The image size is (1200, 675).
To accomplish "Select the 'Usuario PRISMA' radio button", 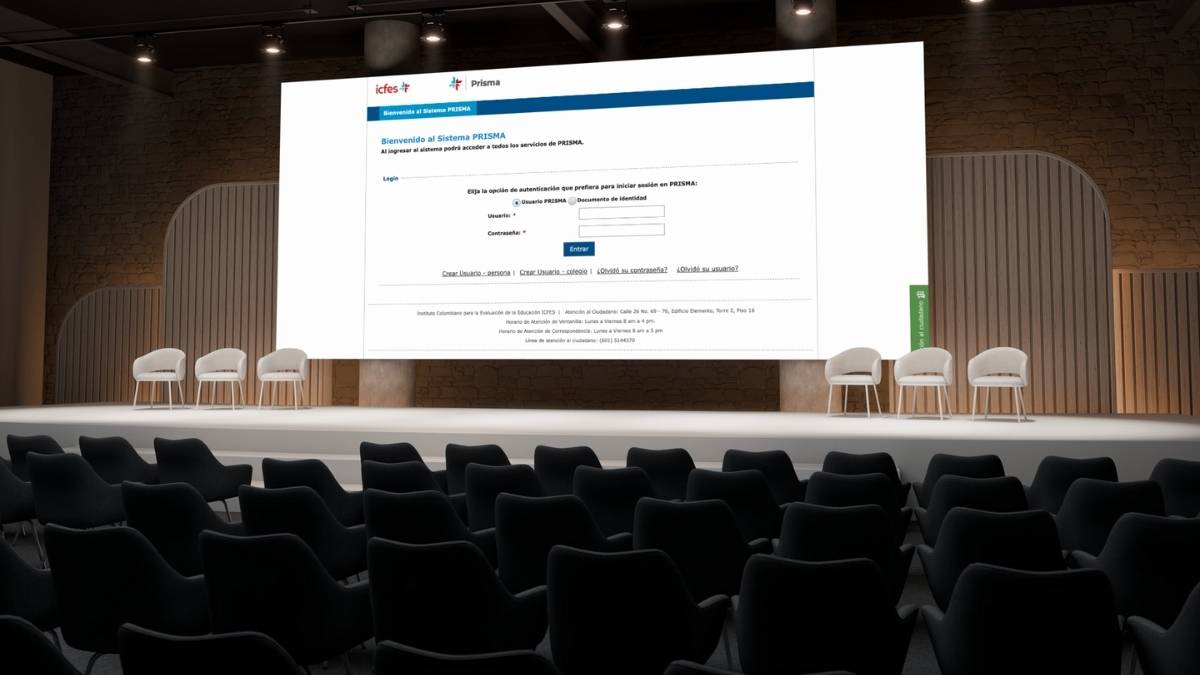I will tap(517, 202).
